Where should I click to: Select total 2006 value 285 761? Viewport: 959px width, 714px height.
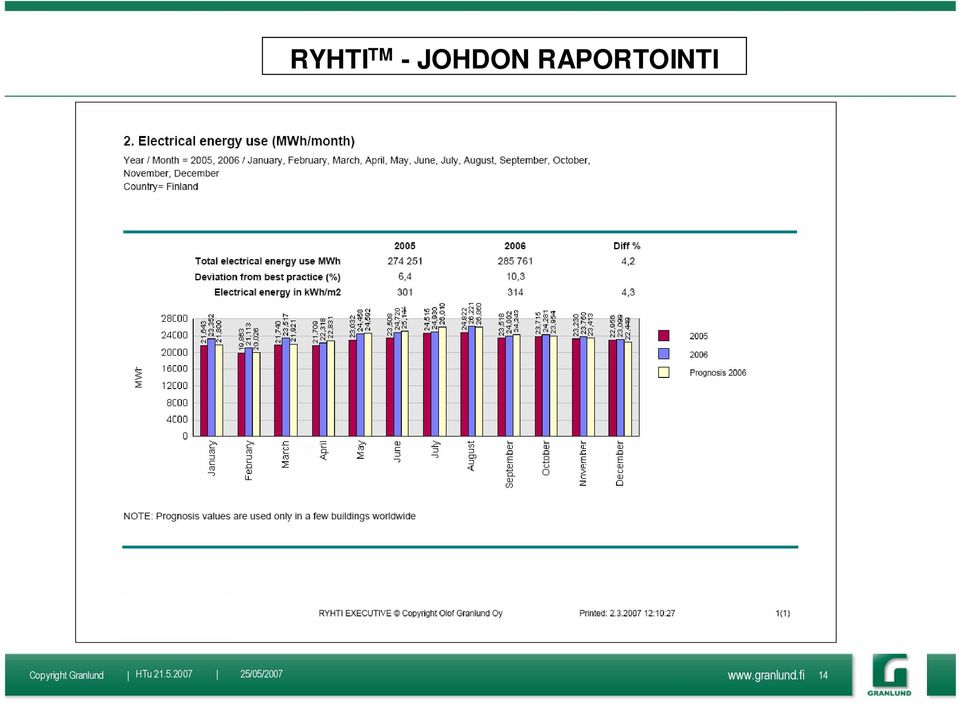tap(515, 261)
